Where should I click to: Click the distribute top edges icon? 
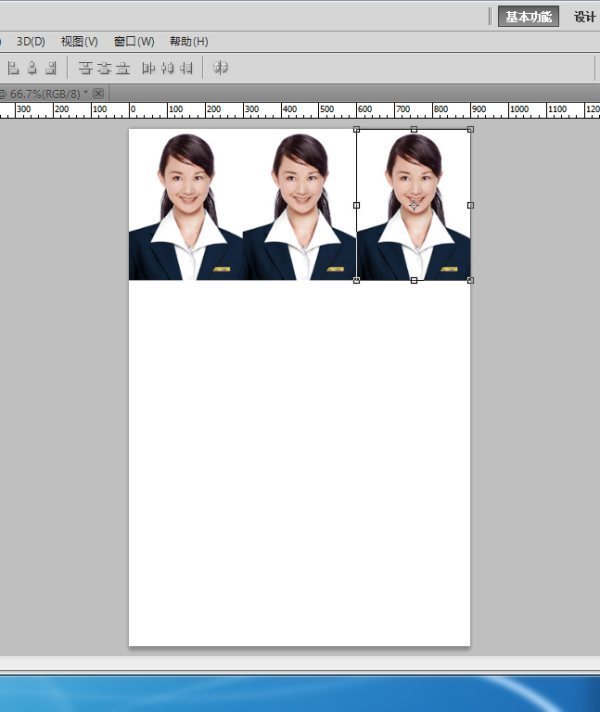tap(85, 68)
